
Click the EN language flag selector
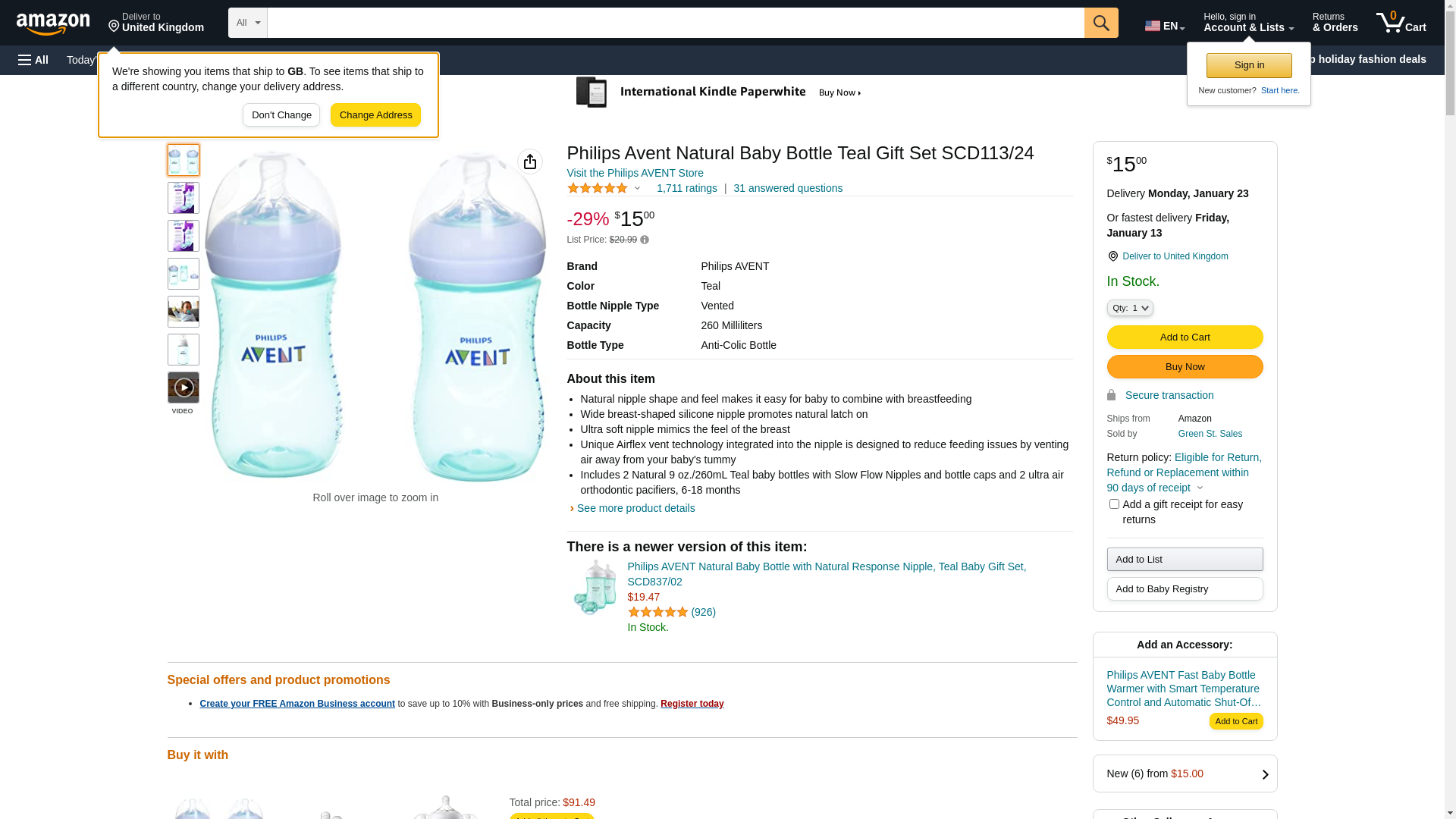click(1164, 26)
